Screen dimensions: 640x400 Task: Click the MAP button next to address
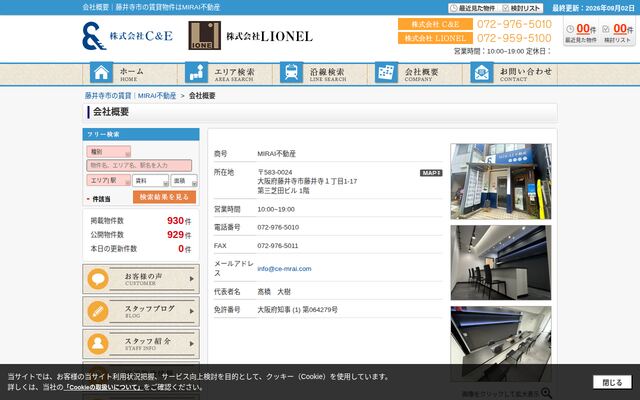point(431,173)
